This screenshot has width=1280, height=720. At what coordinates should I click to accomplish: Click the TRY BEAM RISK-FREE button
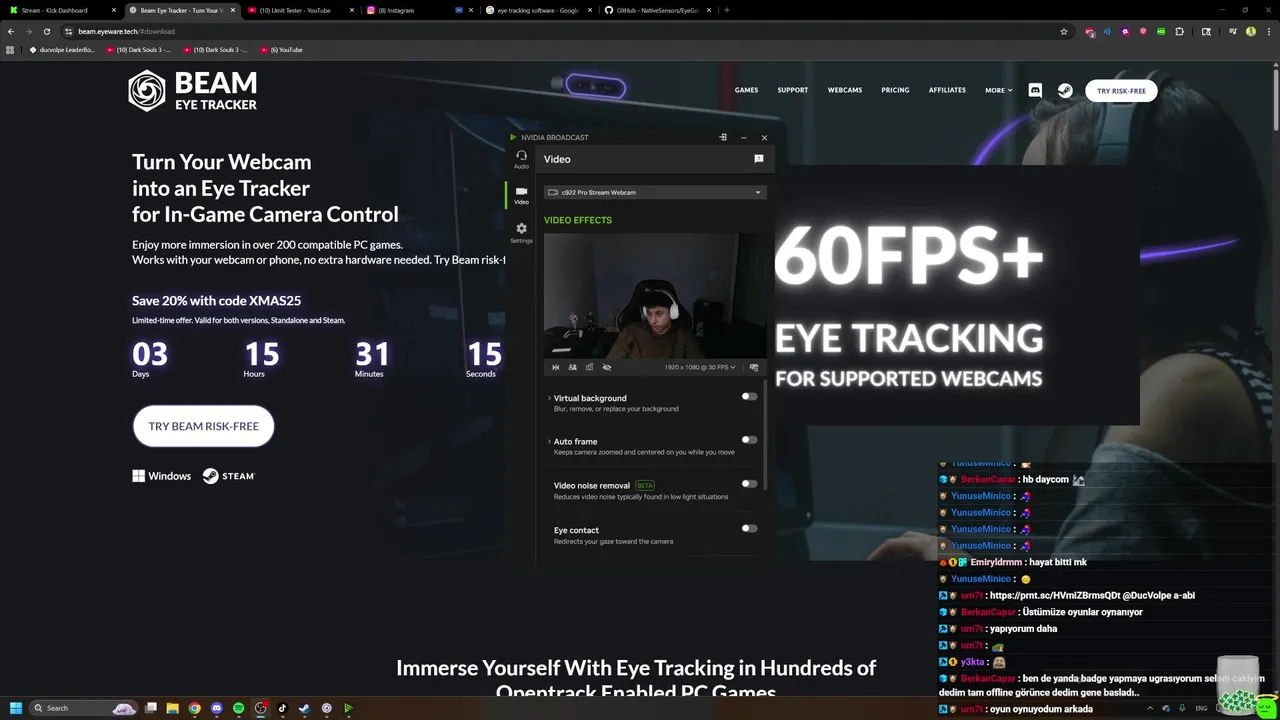pyautogui.click(x=203, y=426)
